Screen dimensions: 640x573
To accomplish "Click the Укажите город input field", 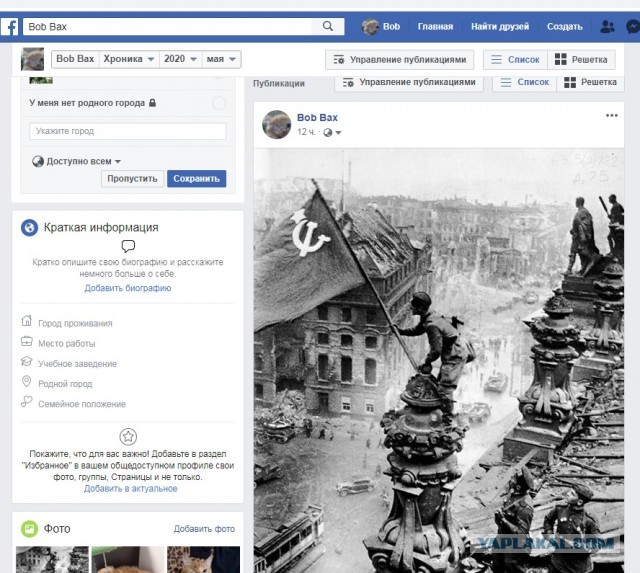I will (127, 131).
